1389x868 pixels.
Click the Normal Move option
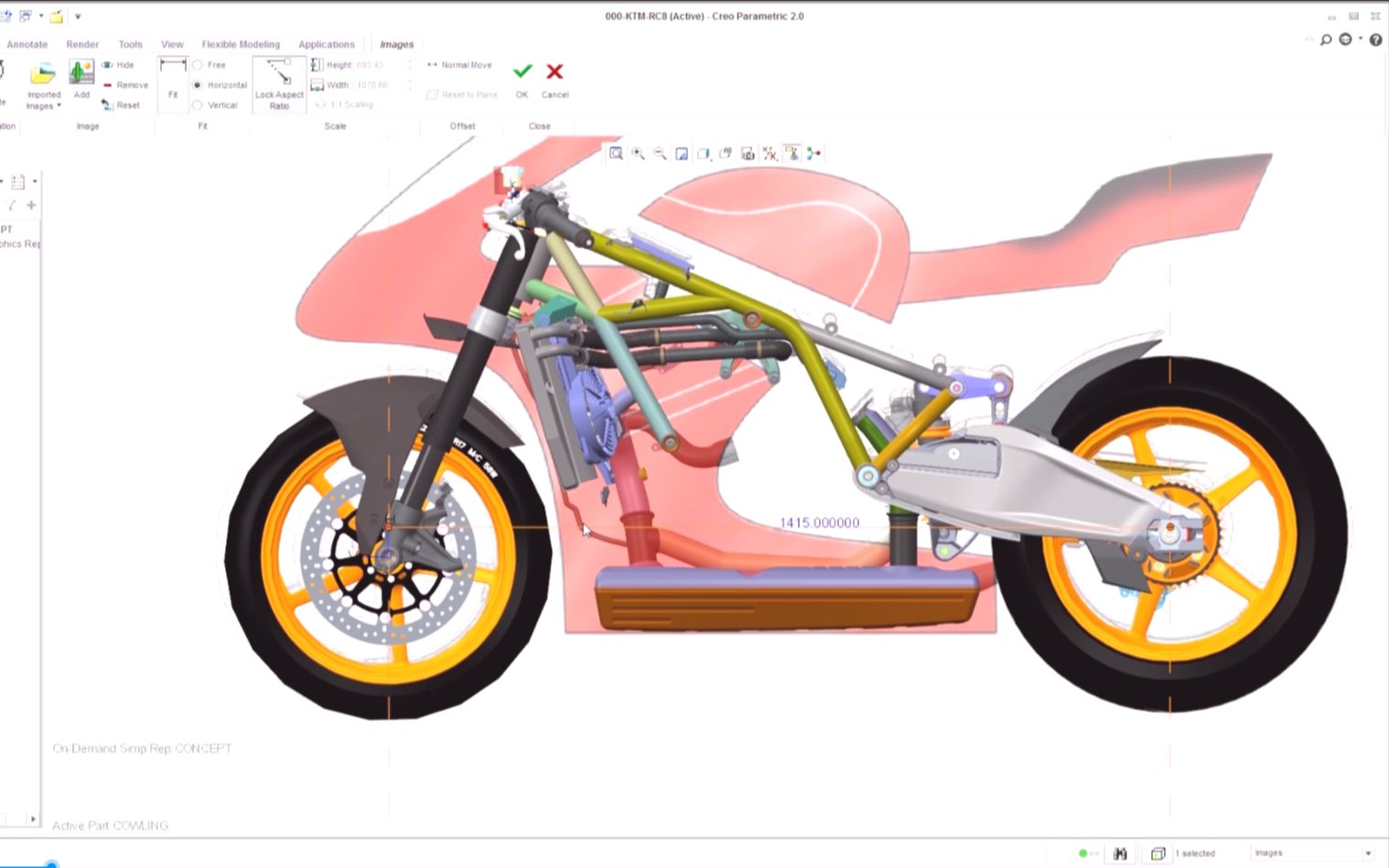coord(459,65)
